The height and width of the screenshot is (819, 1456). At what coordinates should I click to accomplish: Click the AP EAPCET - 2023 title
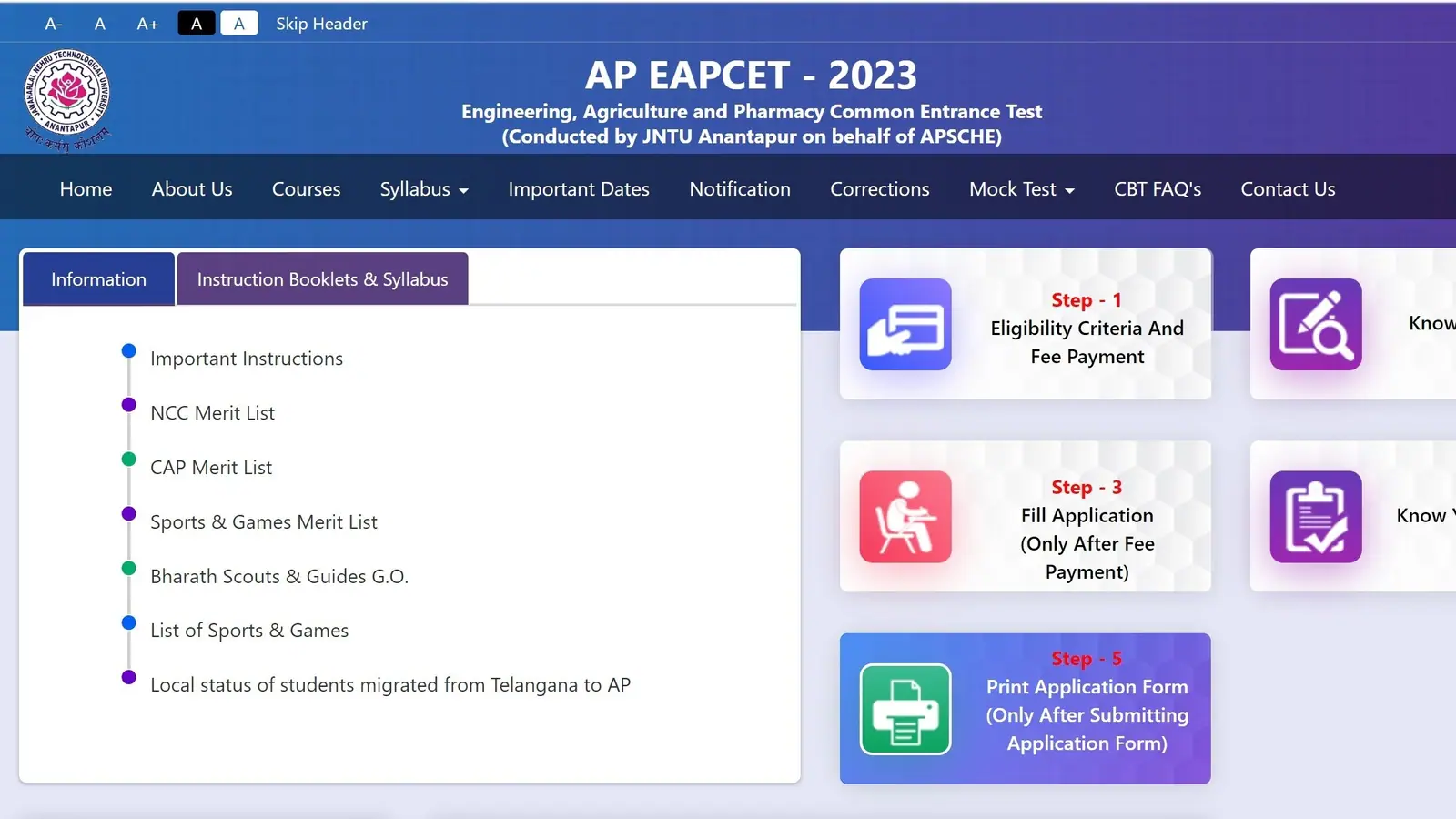pos(751,75)
